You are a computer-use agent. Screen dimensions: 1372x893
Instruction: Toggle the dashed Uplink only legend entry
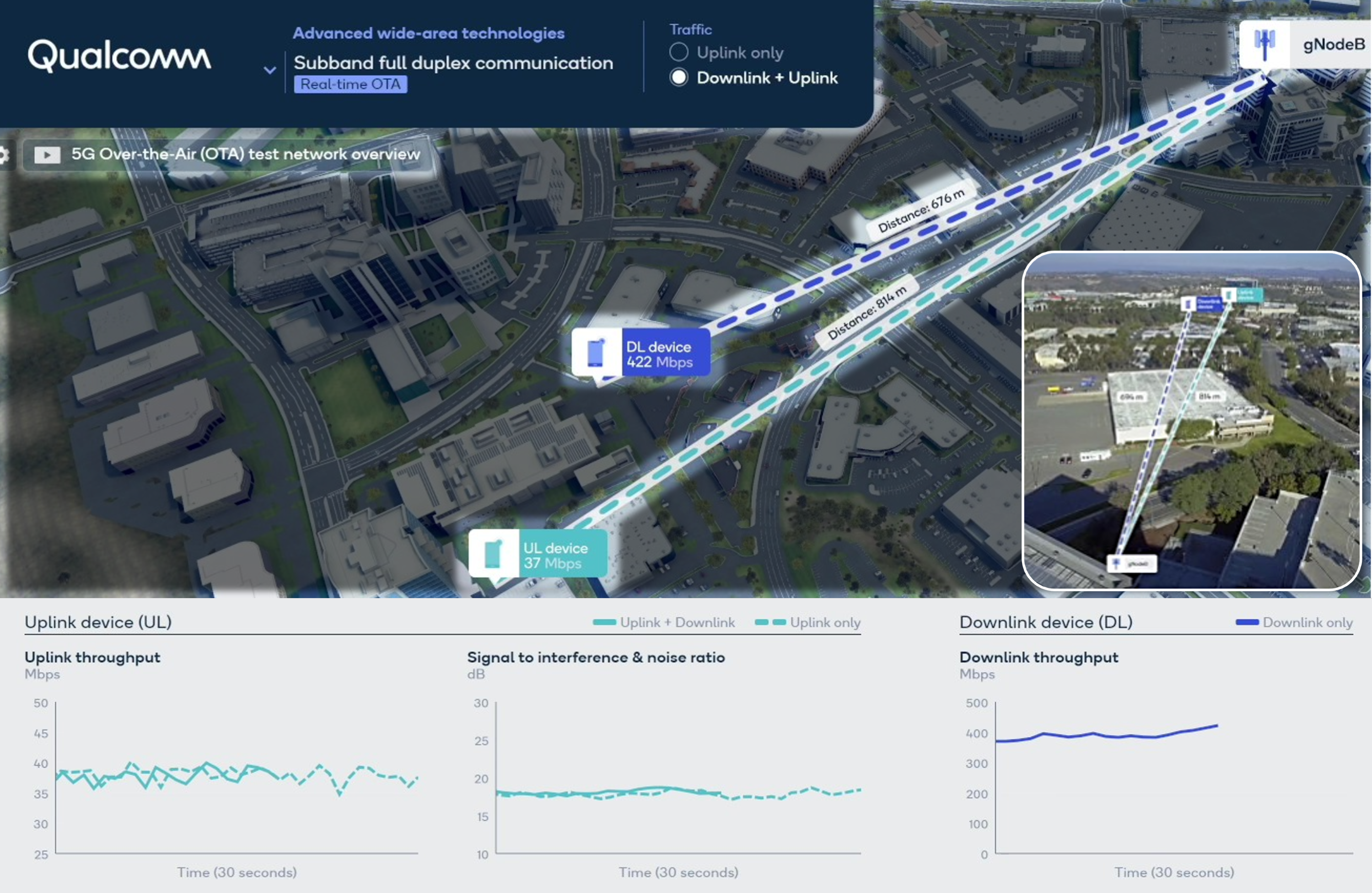click(770, 622)
